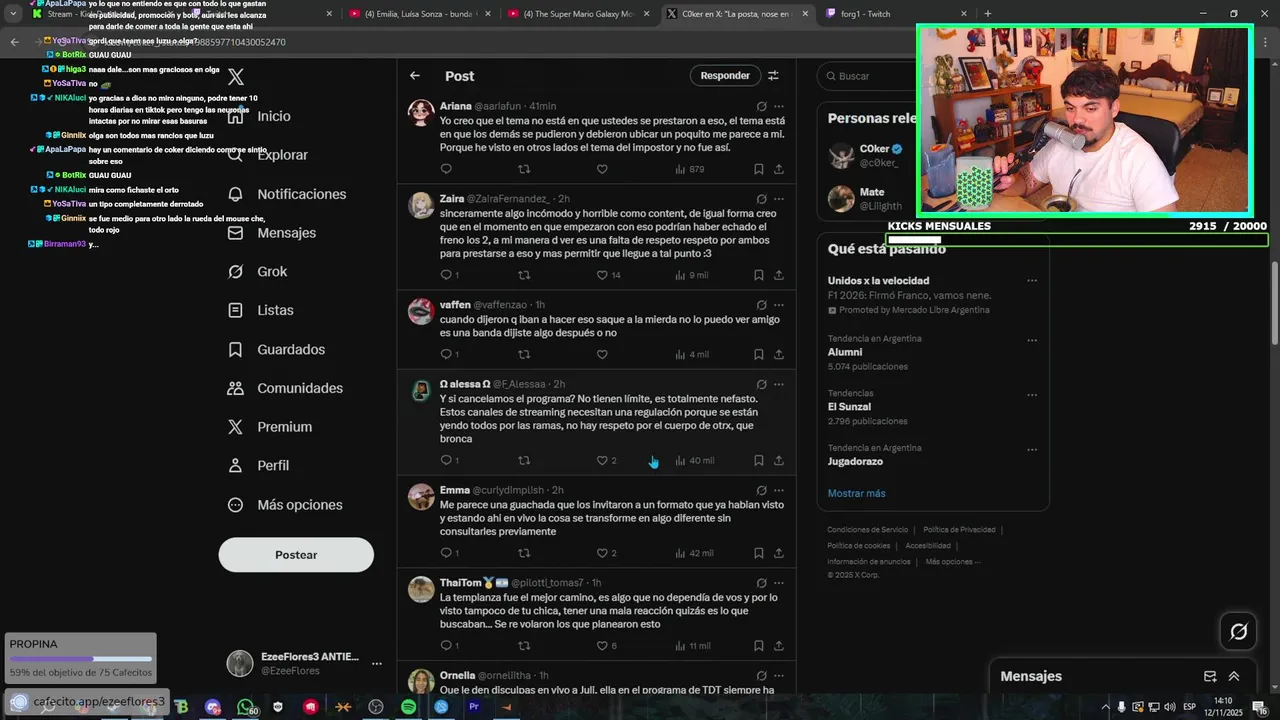The image size is (1280, 720).
Task: Compose new message in Mensajes drawer
Action: click(1210, 676)
